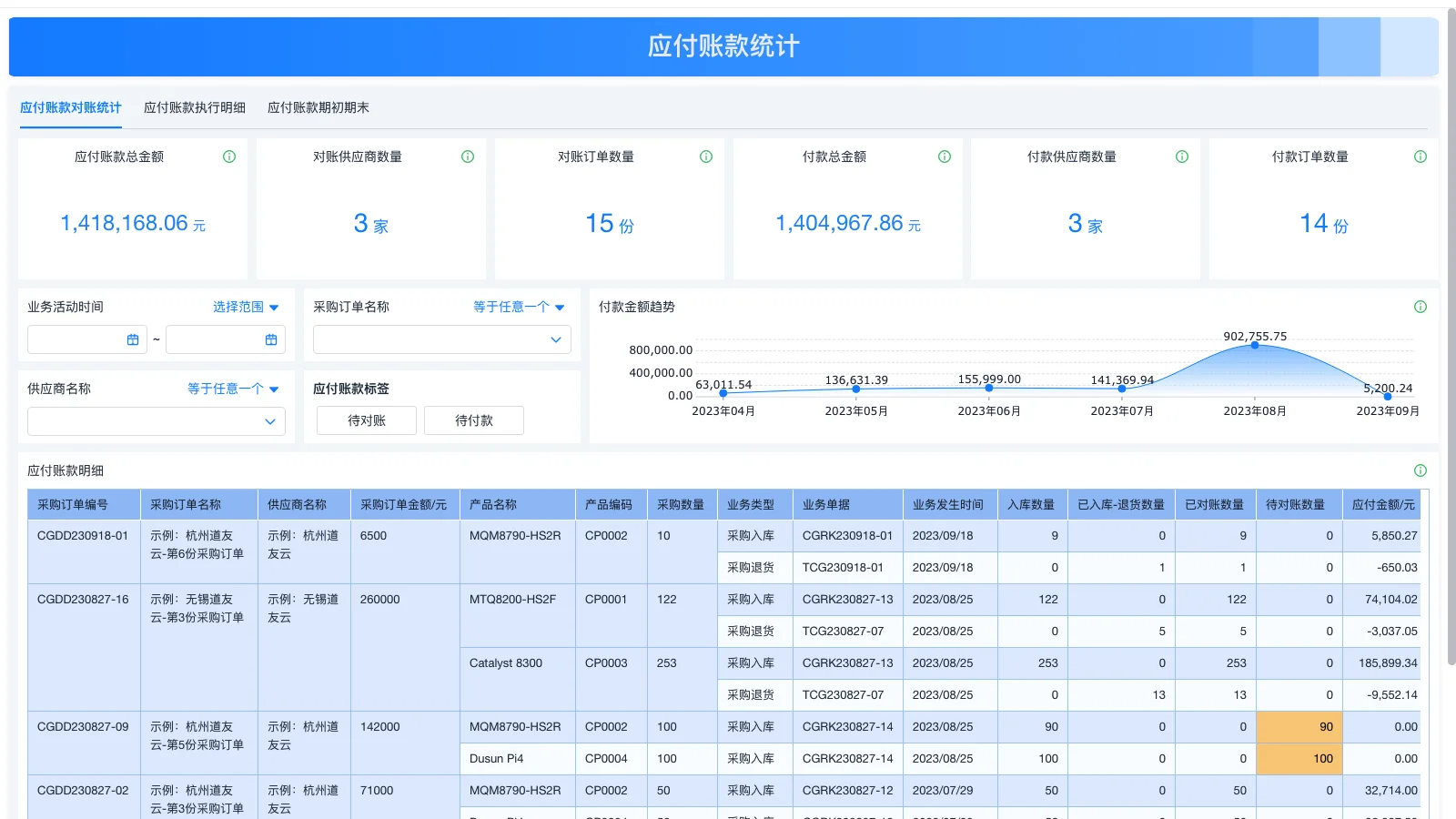1456x819 pixels.
Task: Click -9,552.14 payable amount cell
Action: 1381,695
